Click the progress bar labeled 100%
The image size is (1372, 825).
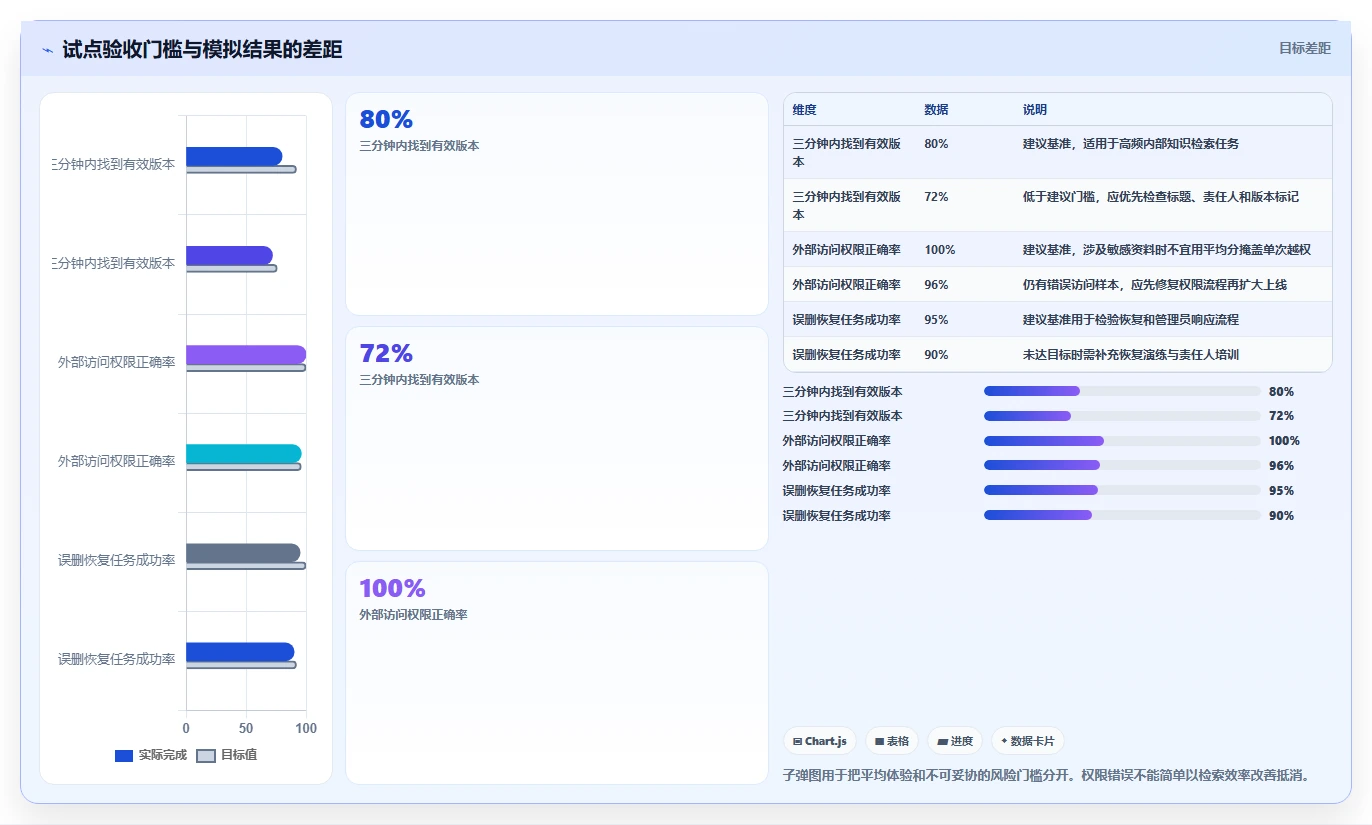1122,441
